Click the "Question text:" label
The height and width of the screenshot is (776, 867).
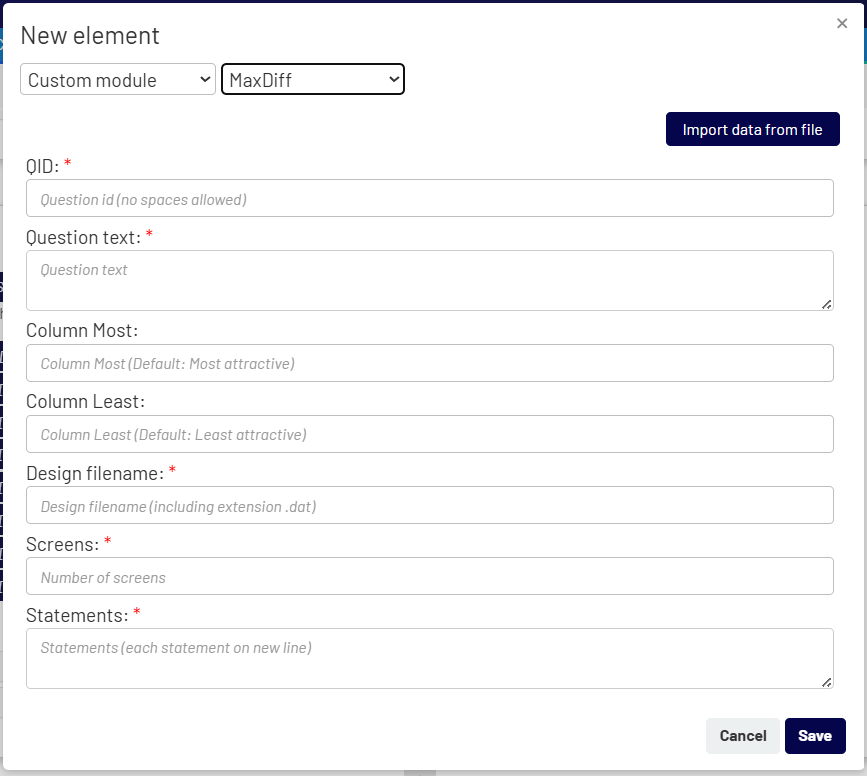pyautogui.click(x=83, y=237)
